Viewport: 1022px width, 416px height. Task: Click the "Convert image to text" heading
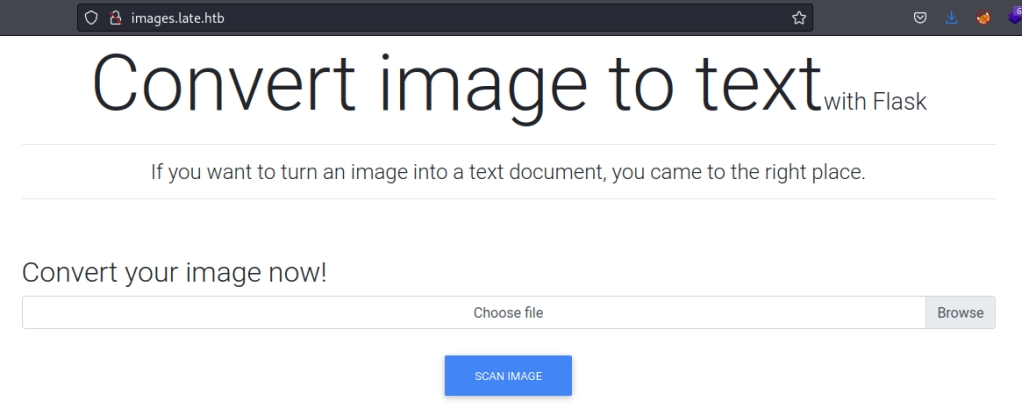457,83
